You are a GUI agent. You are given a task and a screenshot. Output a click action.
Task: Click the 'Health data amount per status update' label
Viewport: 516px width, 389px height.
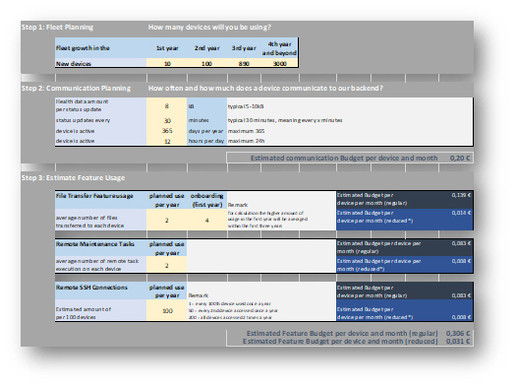(x=82, y=105)
